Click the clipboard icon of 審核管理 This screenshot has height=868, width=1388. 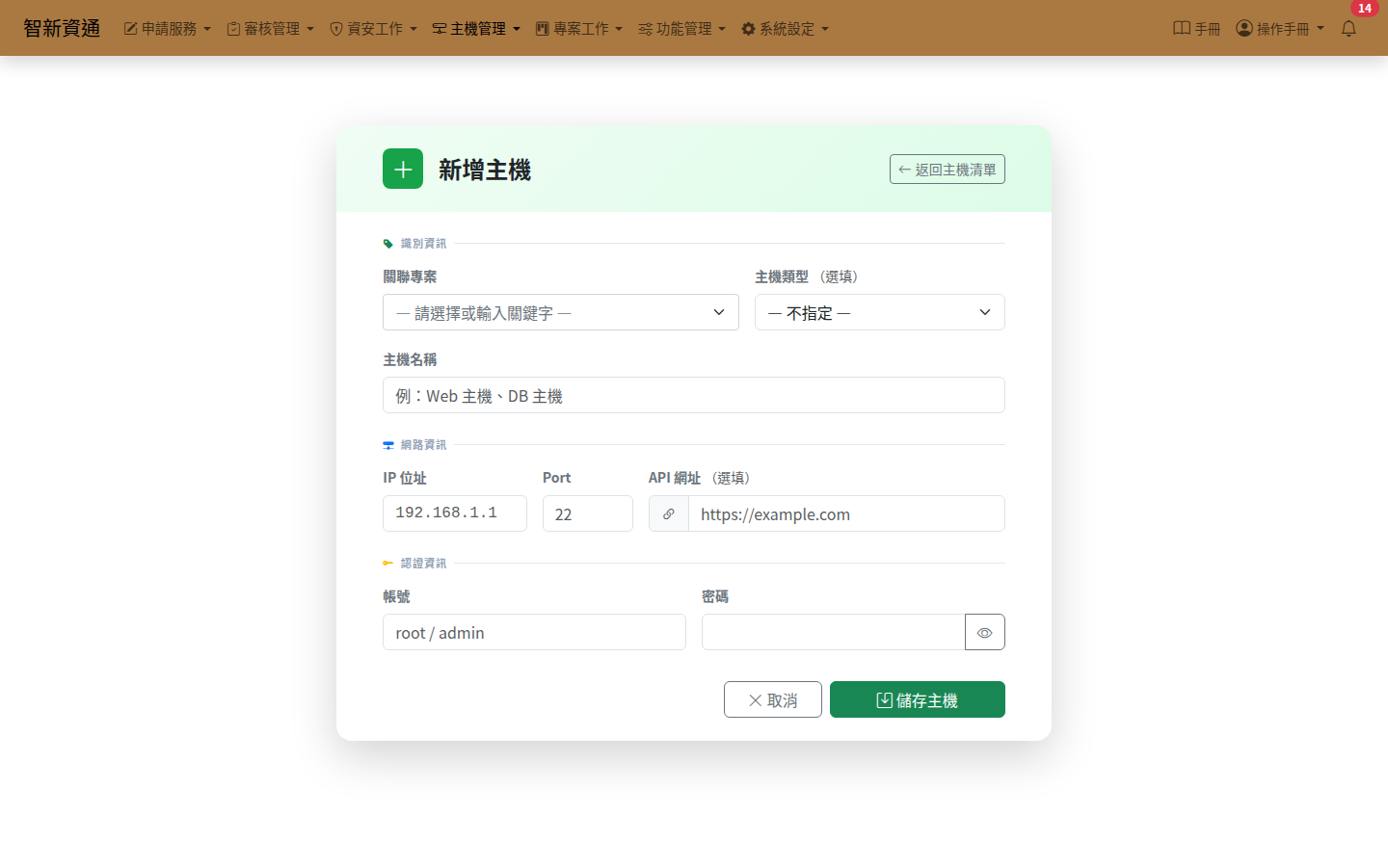tap(233, 29)
